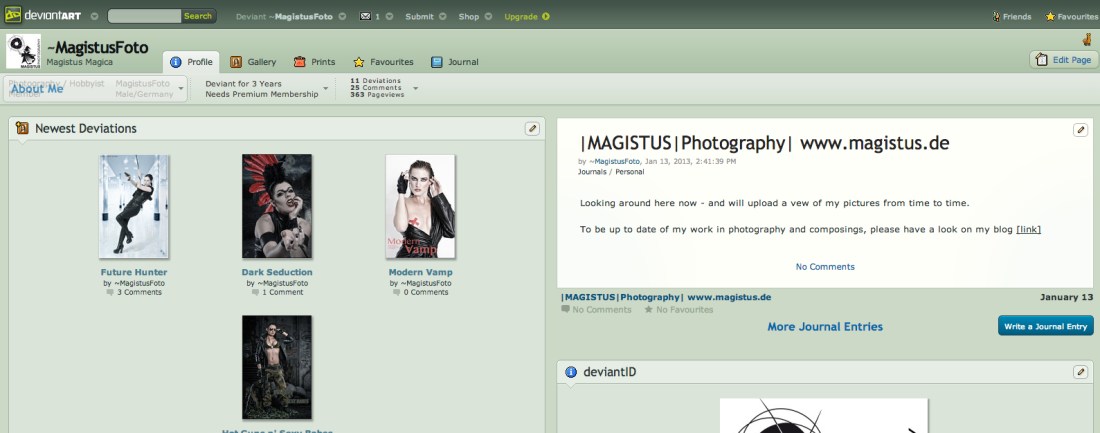Viewport: 1100px width, 433px height.
Task: Click the Upgrade link
Action: pos(521,16)
